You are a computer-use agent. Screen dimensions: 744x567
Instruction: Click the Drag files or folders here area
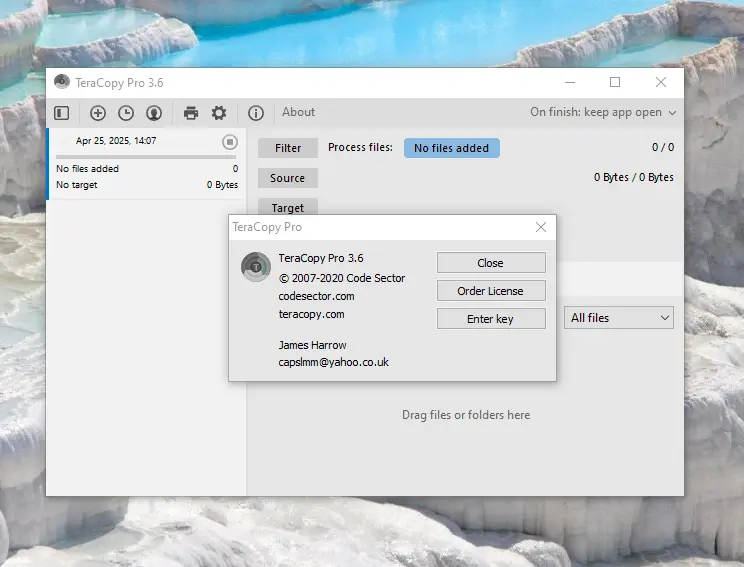[466, 415]
